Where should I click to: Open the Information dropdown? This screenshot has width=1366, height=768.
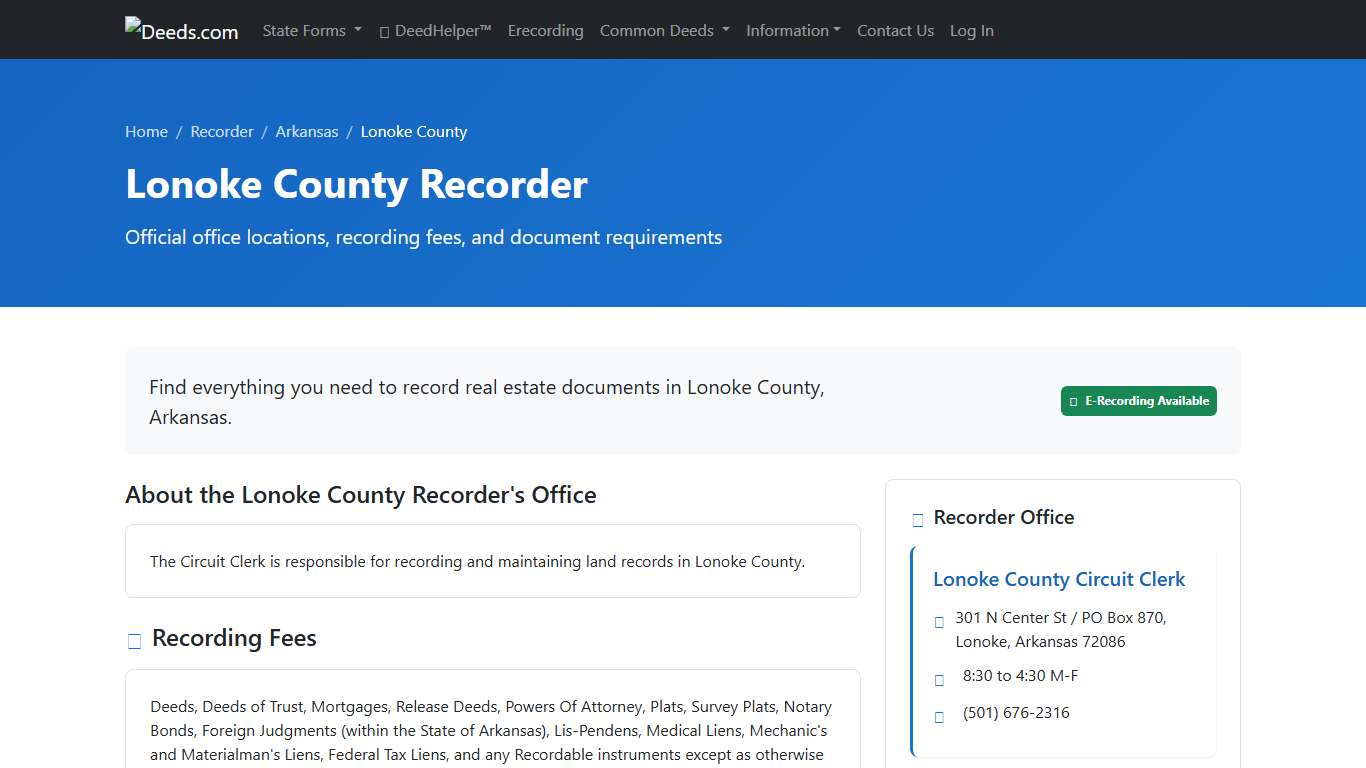point(793,30)
